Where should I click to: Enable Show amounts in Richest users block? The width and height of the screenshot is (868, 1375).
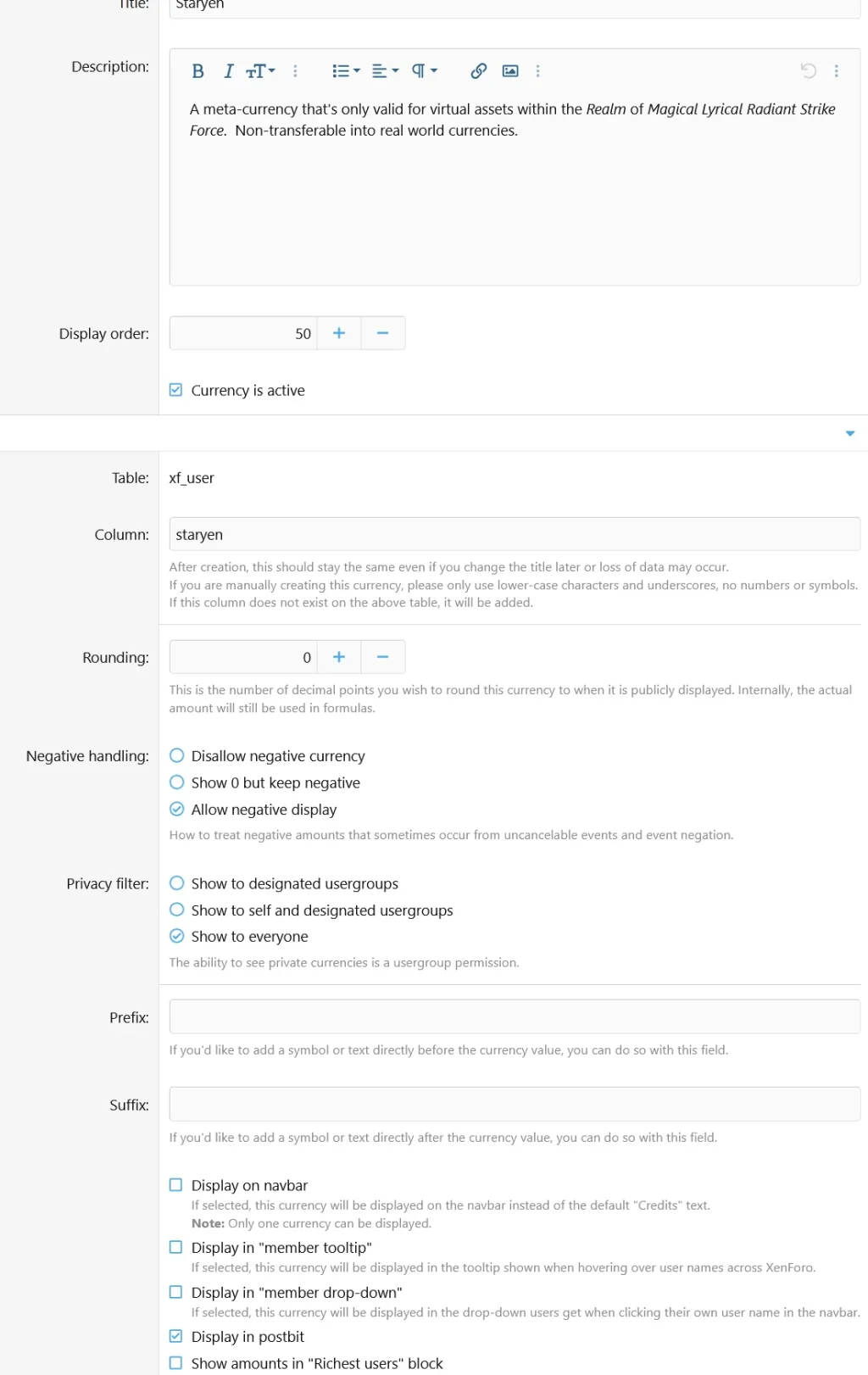pos(175,1363)
